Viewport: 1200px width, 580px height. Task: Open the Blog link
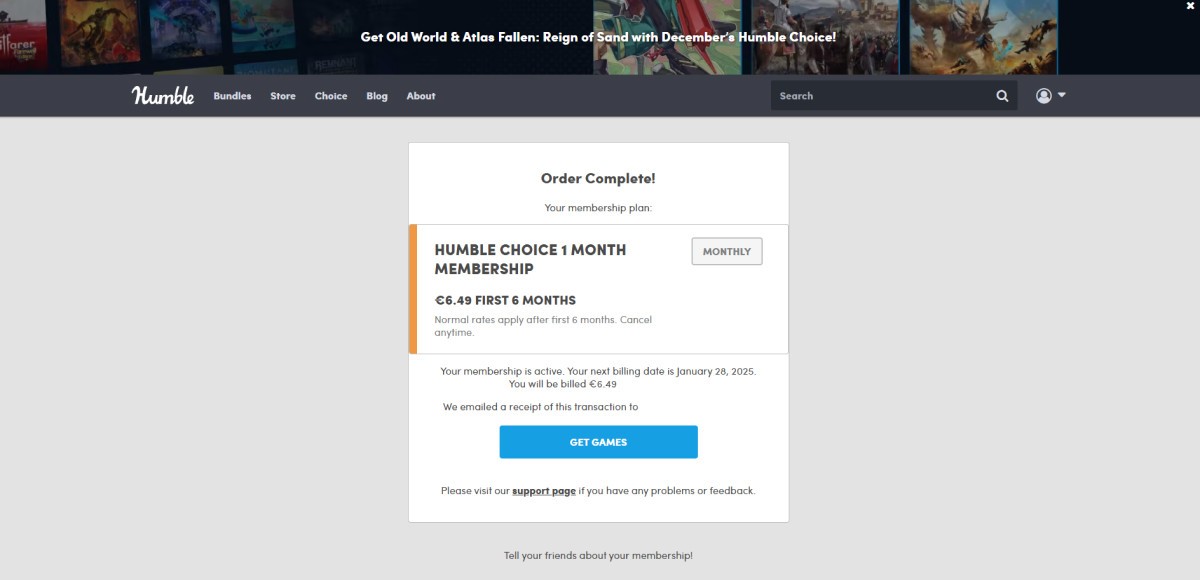377,96
